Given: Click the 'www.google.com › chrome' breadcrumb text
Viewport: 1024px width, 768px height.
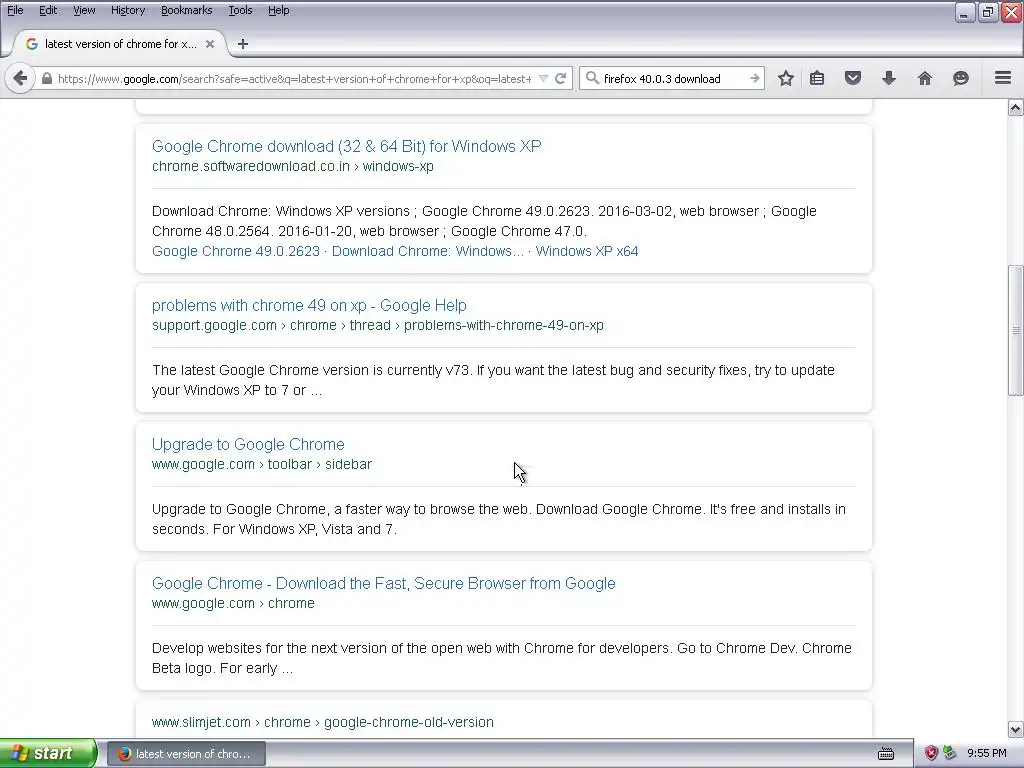Looking at the screenshot, I should click(x=233, y=603).
